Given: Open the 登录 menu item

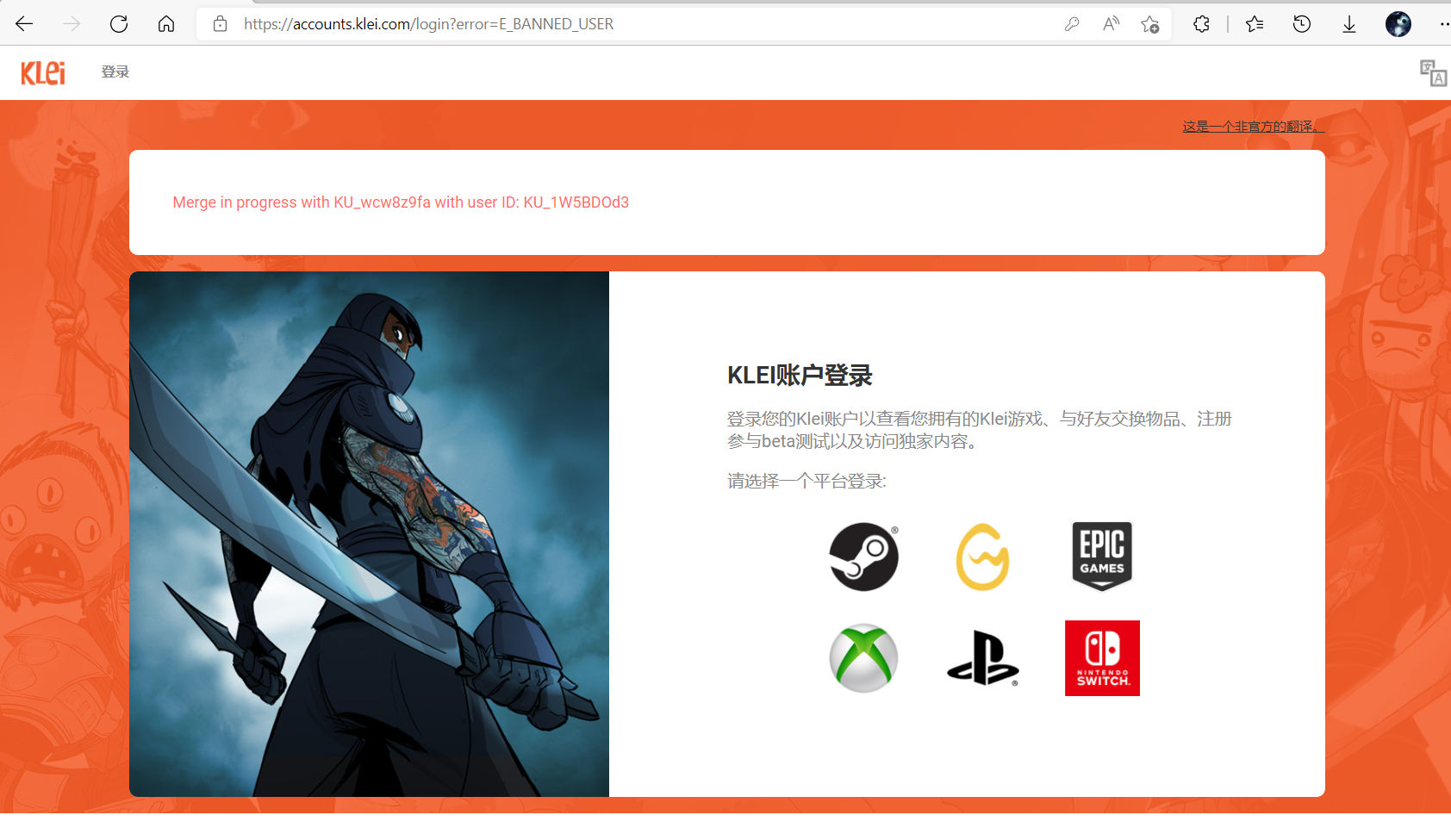Looking at the screenshot, I should tap(115, 72).
